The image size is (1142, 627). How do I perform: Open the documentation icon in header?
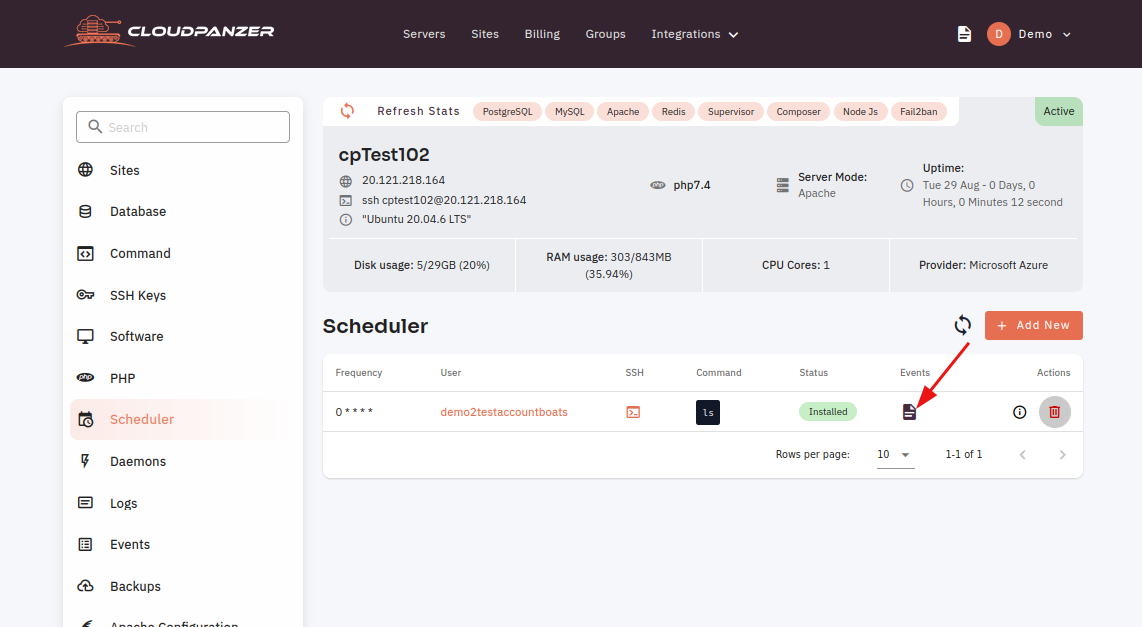pyautogui.click(x=964, y=34)
